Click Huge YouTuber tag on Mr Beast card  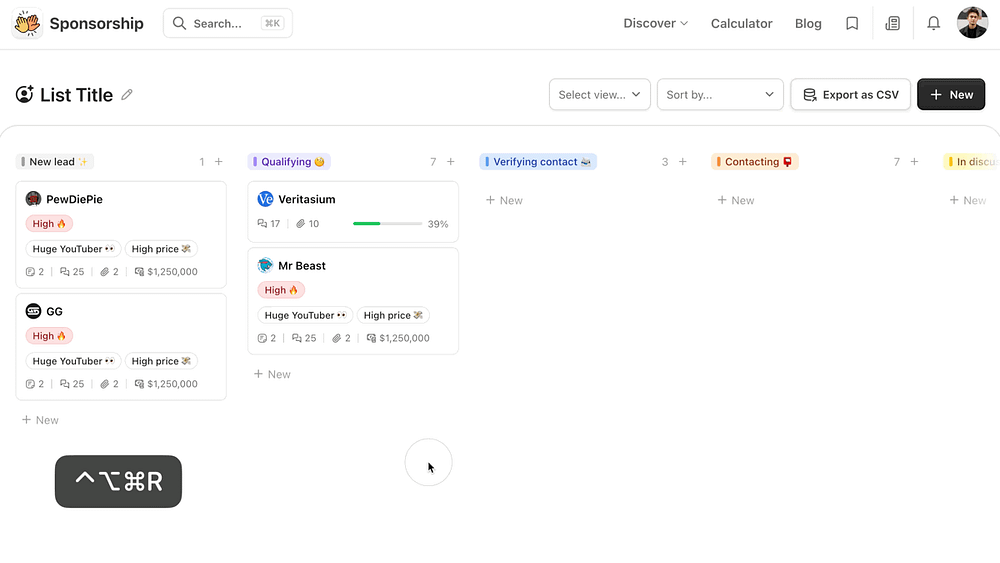[x=305, y=315]
